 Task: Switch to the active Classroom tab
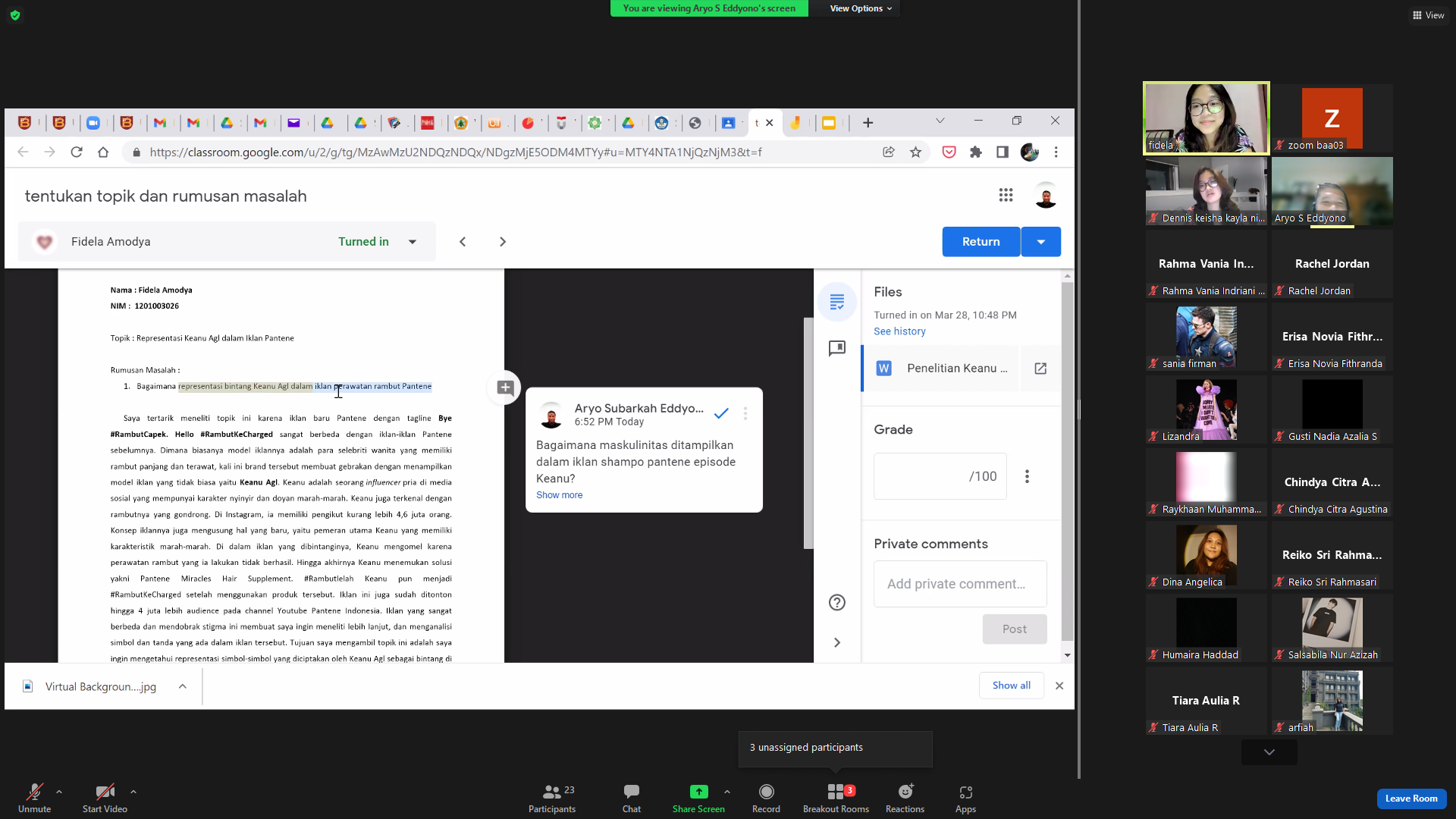(x=764, y=123)
